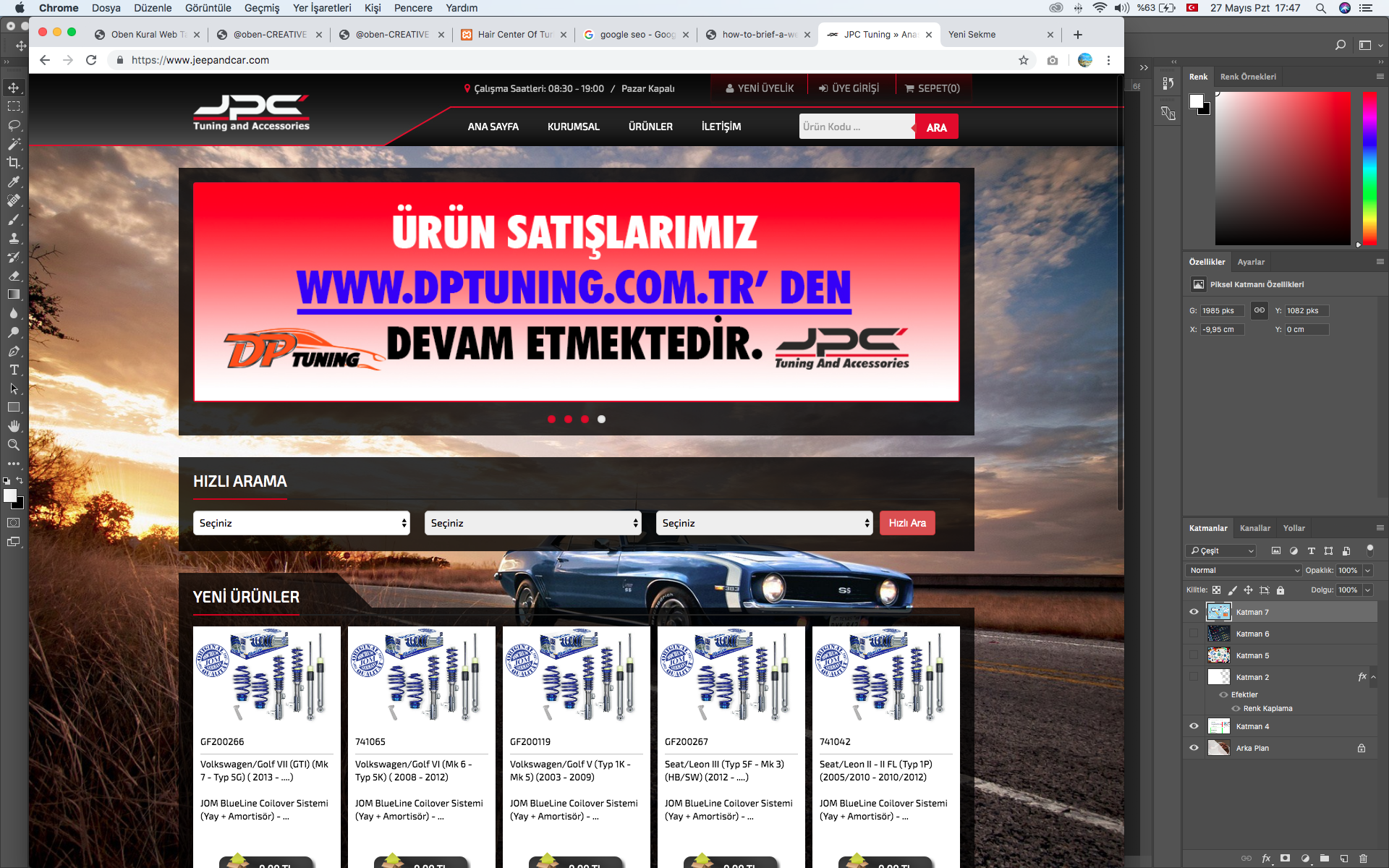
Task: Click the red color picker field
Action: pyautogui.click(x=1283, y=169)
